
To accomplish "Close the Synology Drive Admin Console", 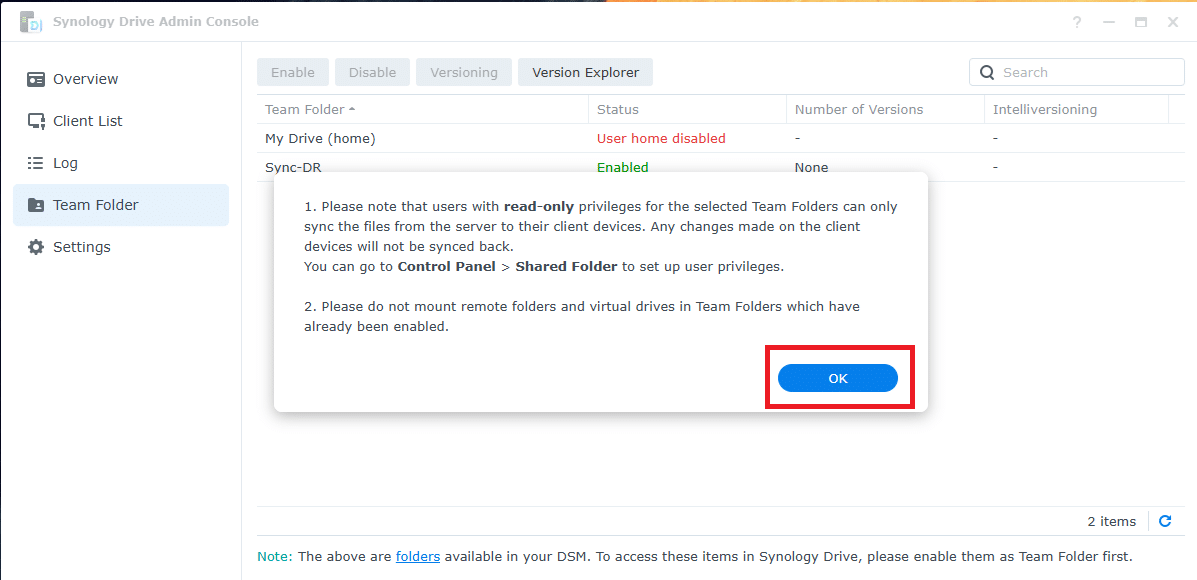I will (1173, 22).
